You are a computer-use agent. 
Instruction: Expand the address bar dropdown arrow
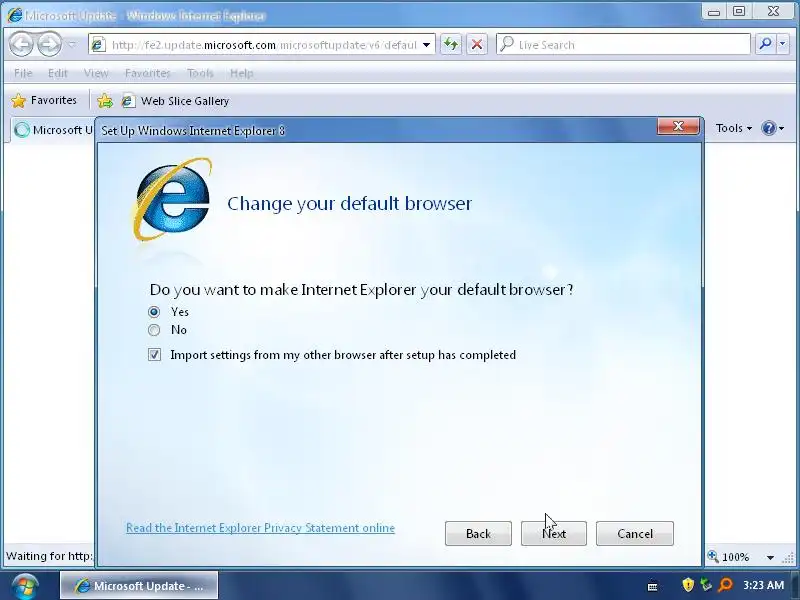click(427, 45)
